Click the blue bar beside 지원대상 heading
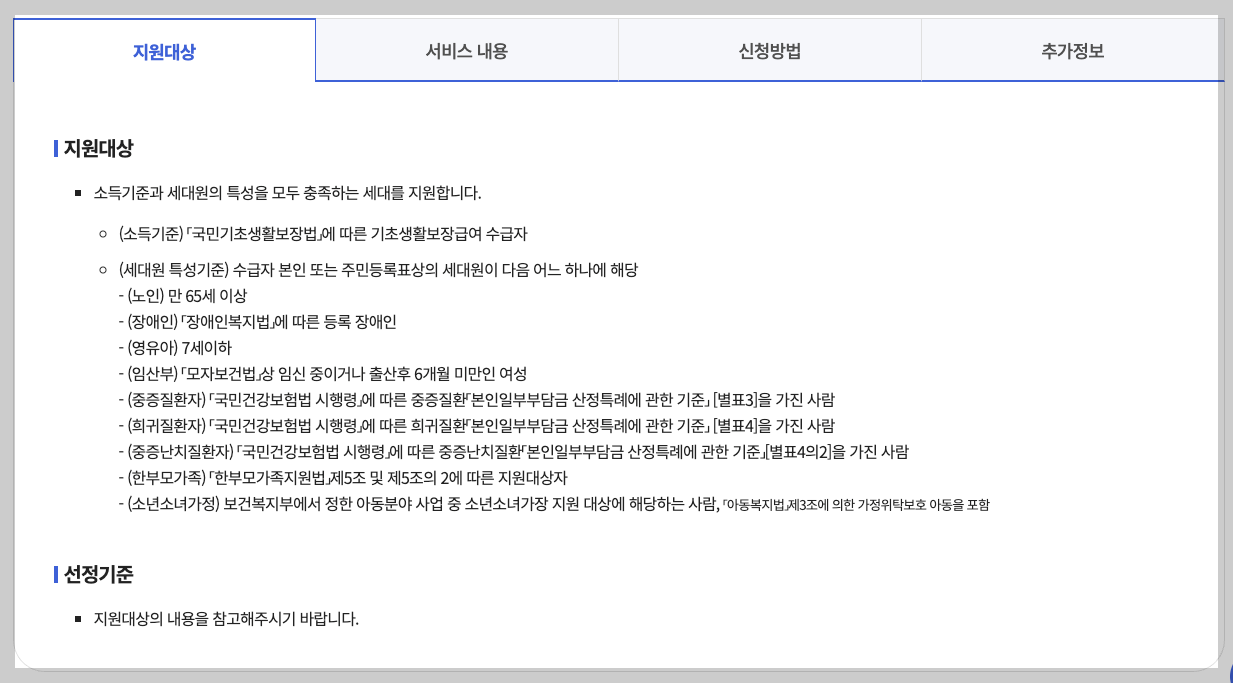The image size is (1233, 683). click(53, 149)
